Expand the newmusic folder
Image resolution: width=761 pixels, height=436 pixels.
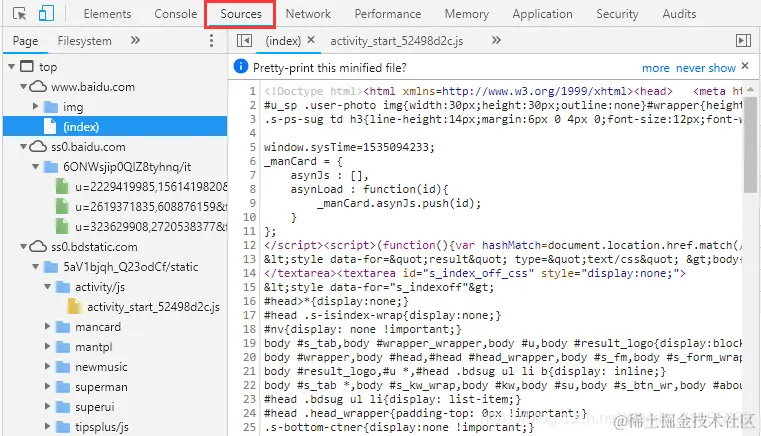pyautogui.click(x=48, y=367)
